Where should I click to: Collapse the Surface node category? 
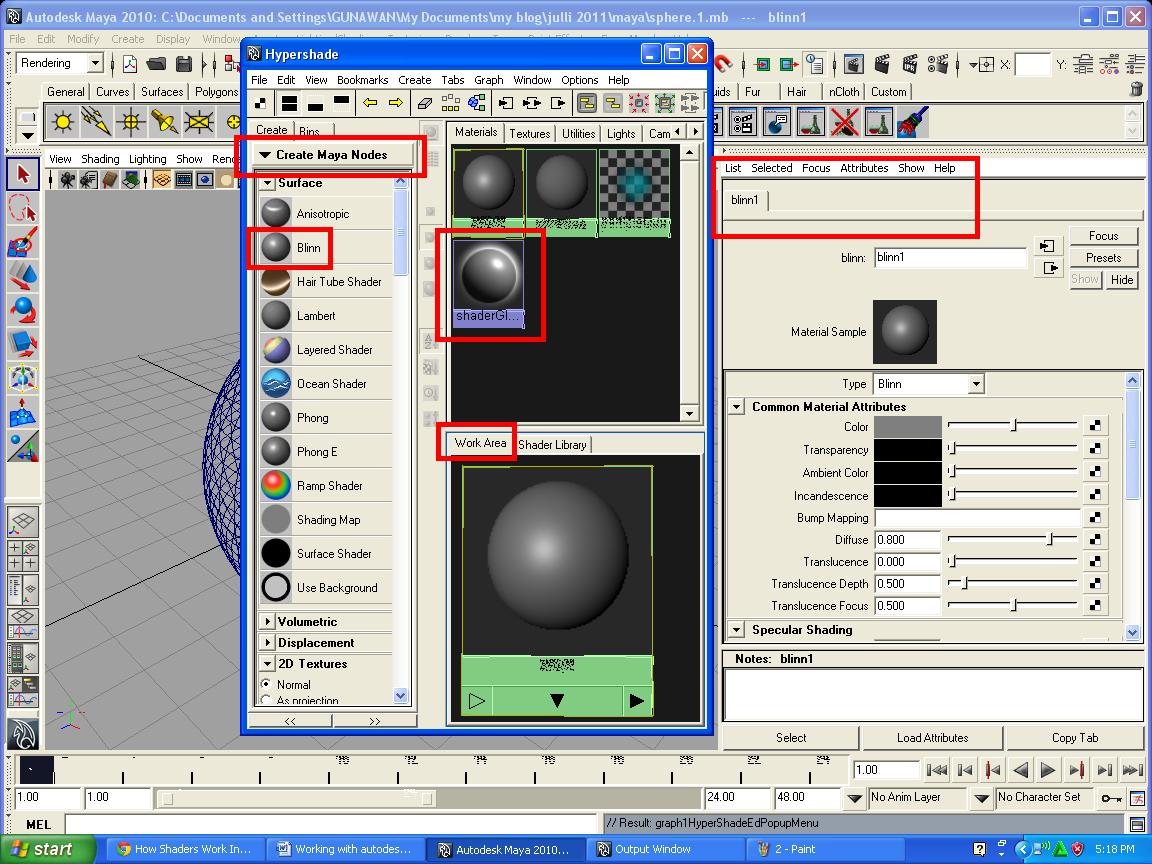pyautogui.click(x=268, y=183)
